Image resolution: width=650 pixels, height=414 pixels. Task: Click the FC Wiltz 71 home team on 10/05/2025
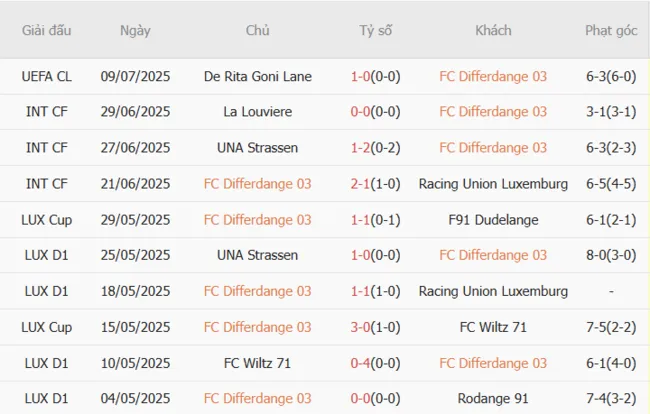click(x=257, y=363)
